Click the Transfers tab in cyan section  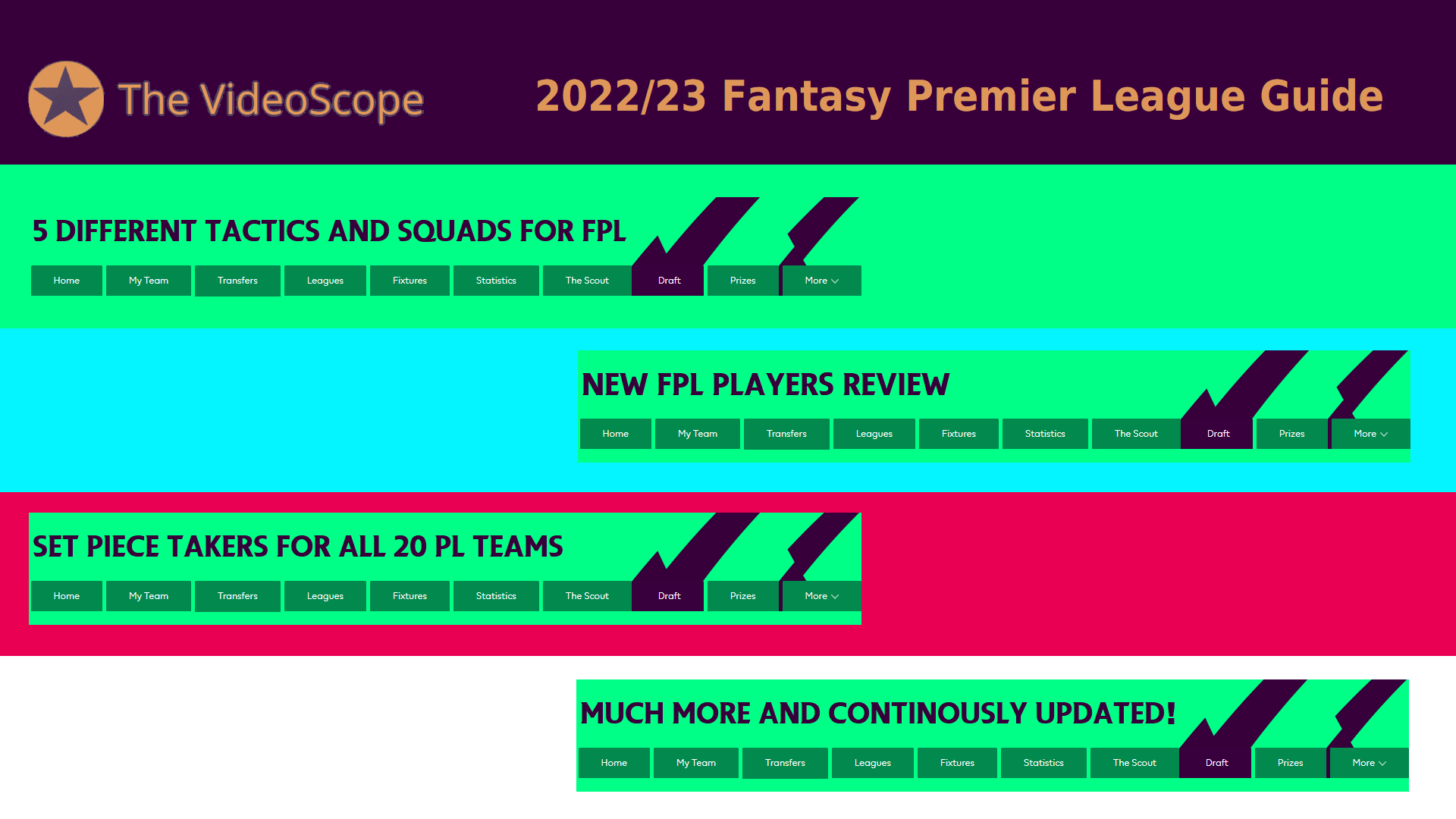click(x=786, y=433)
